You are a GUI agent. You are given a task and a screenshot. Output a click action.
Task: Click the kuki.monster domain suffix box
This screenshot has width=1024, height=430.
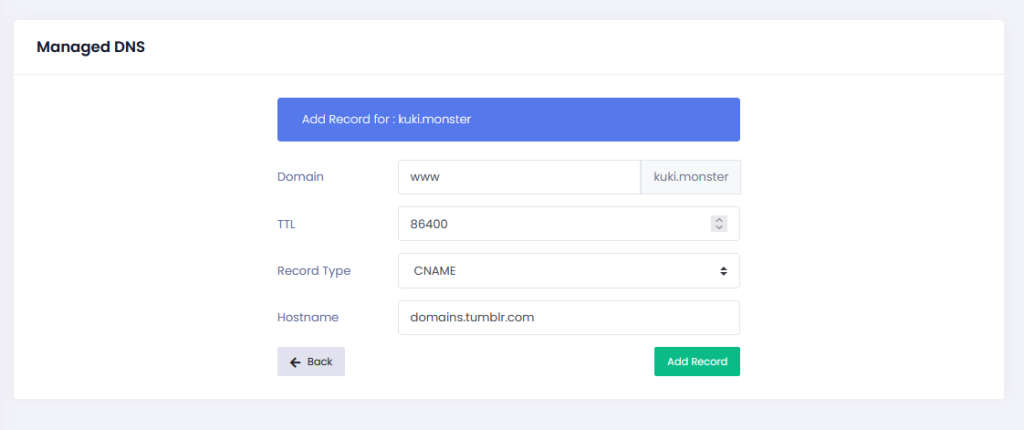point(690,177)
